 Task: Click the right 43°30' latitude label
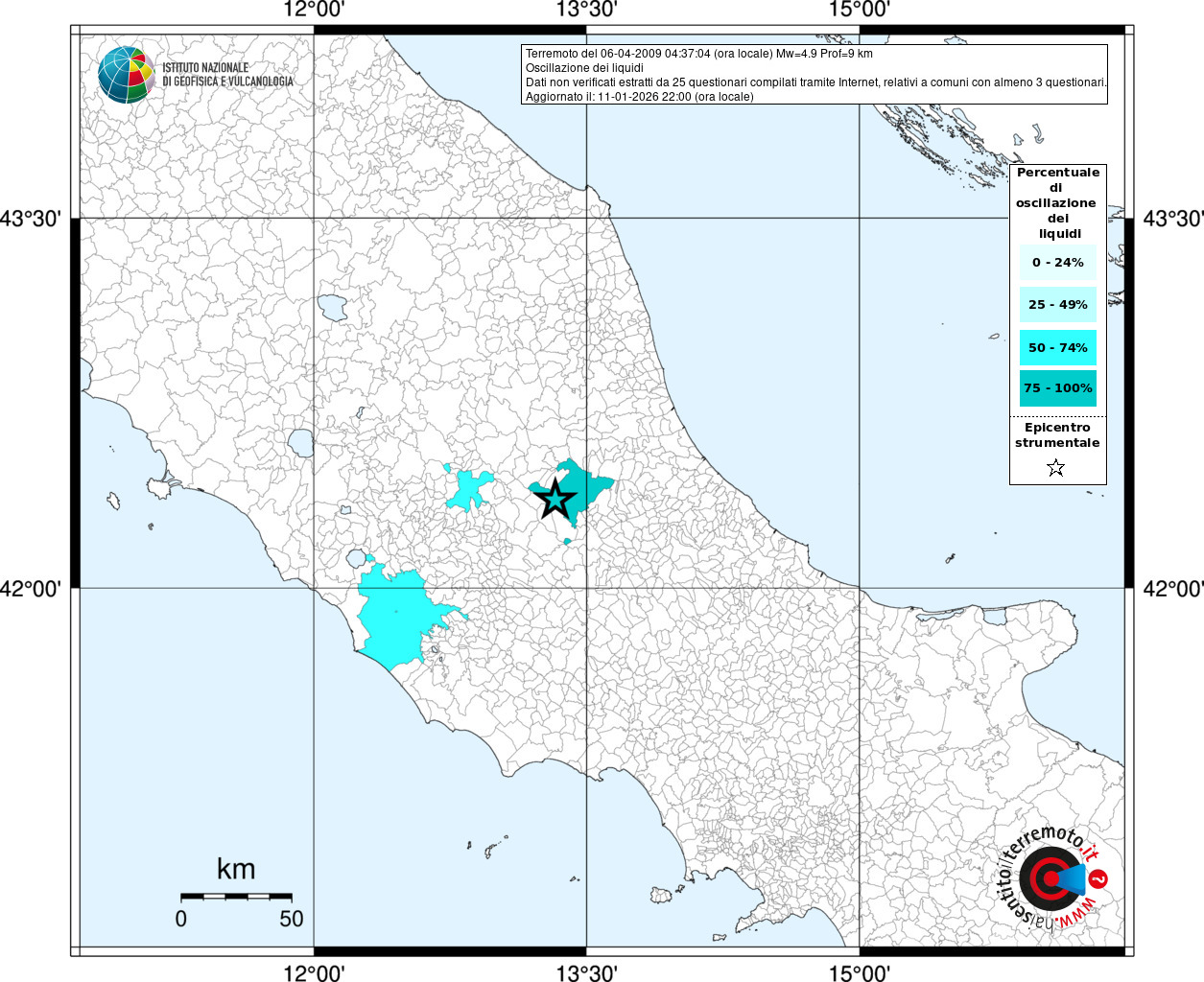(1173, 219)
